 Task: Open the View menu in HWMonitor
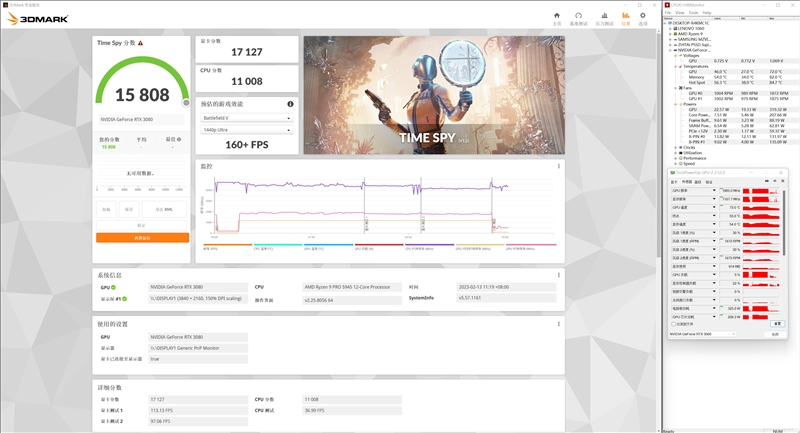(680, 12)
